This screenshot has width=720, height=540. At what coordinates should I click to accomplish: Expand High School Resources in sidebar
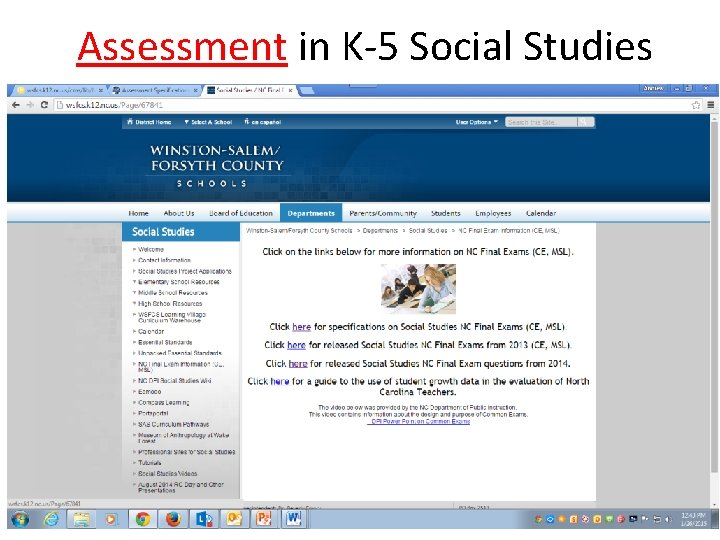[170, 304]
